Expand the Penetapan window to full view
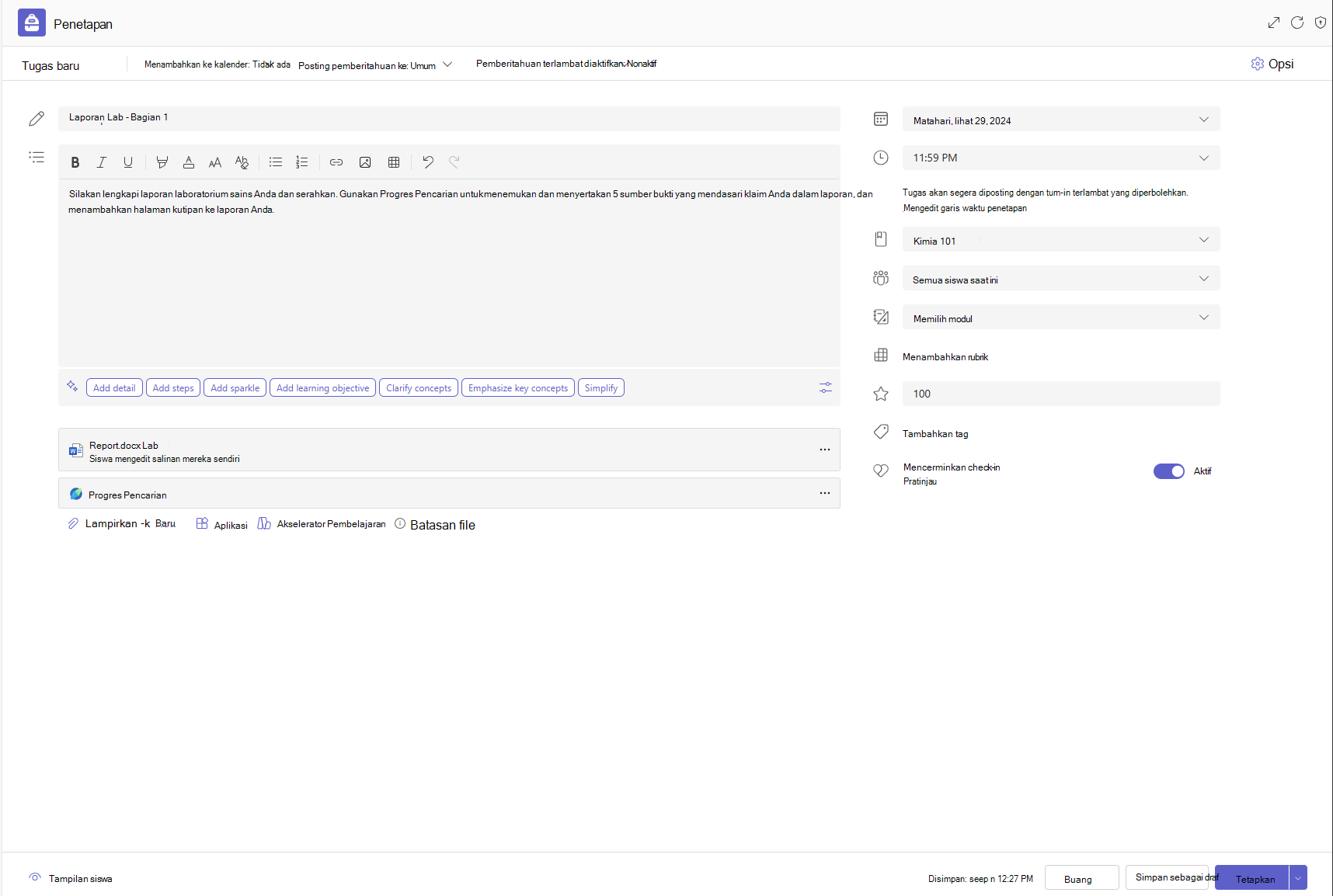 pyautogui.click(x=1274, y=23)
